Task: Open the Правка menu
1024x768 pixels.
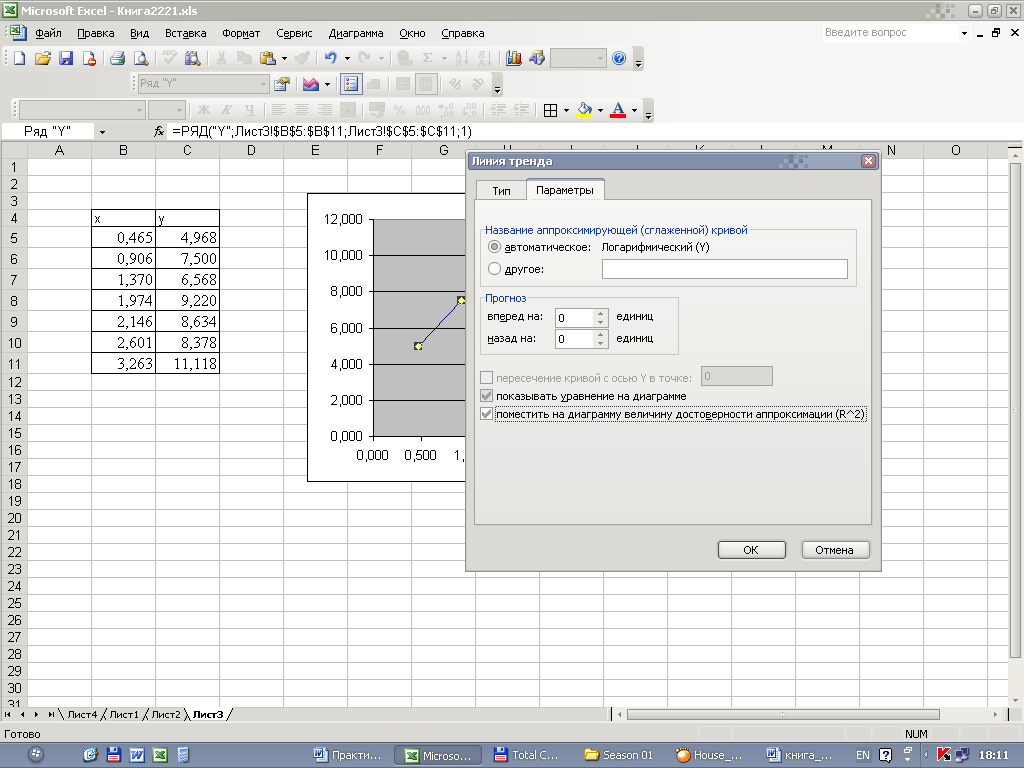Action: click(95, 33)
